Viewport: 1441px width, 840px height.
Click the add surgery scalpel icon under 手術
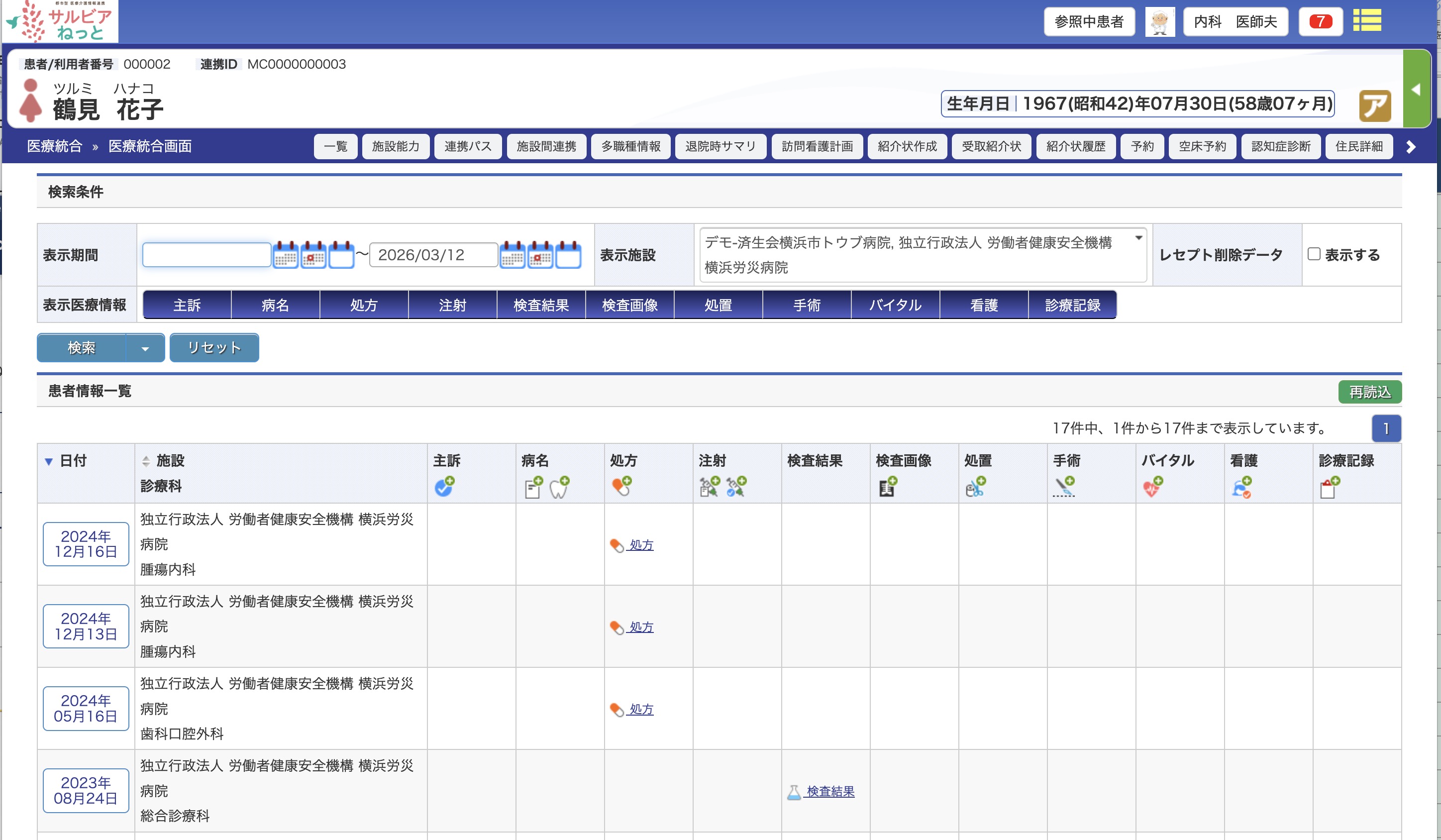click(x=1064, y=487)
